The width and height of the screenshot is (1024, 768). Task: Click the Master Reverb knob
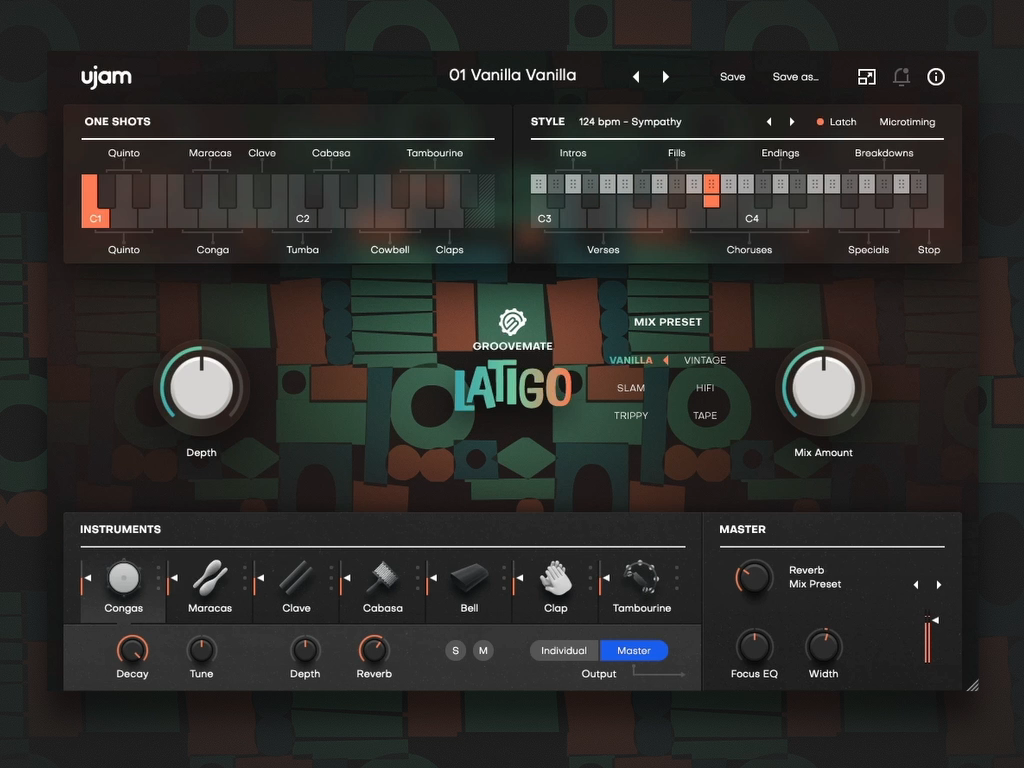pos(754,577)
